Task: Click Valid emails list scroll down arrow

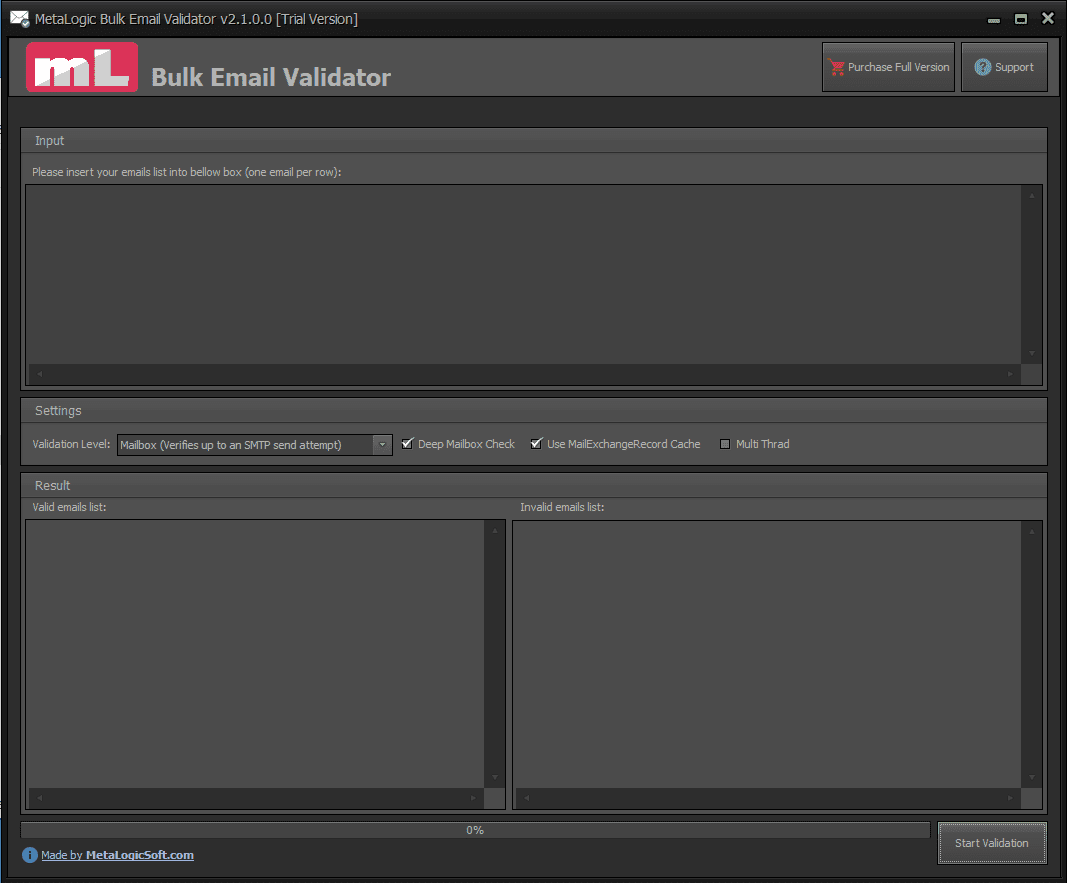Action: pyautogui.click(x=495, y=777)
